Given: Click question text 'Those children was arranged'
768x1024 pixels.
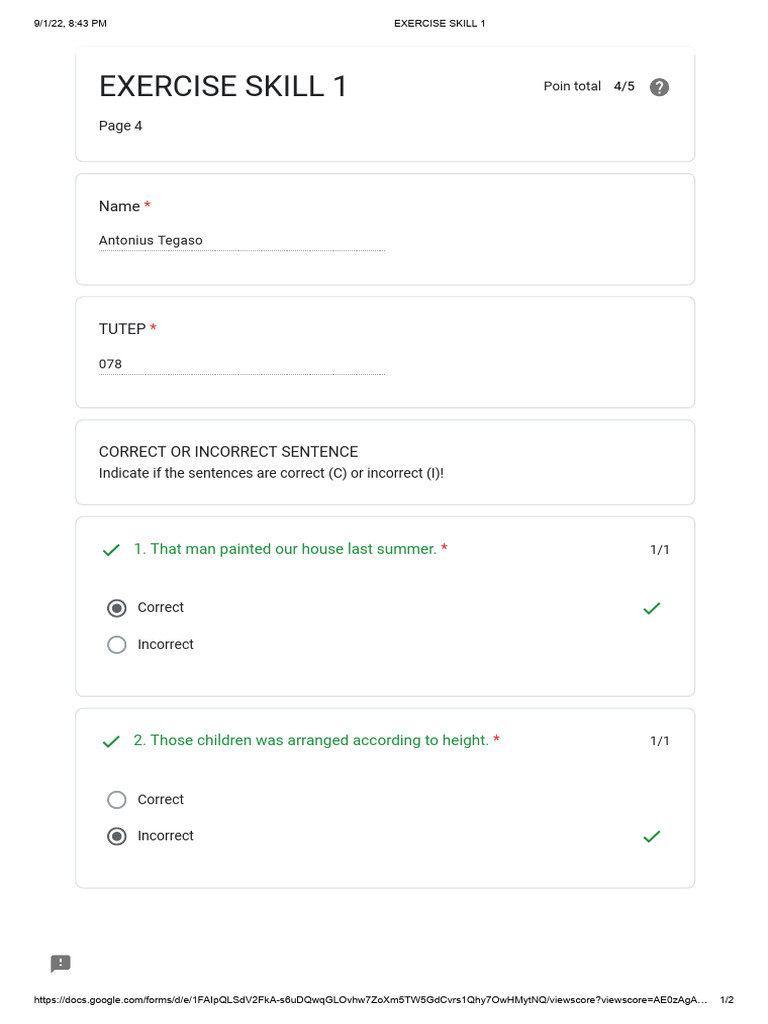Looking at the screenshot, I should (217, 740).
